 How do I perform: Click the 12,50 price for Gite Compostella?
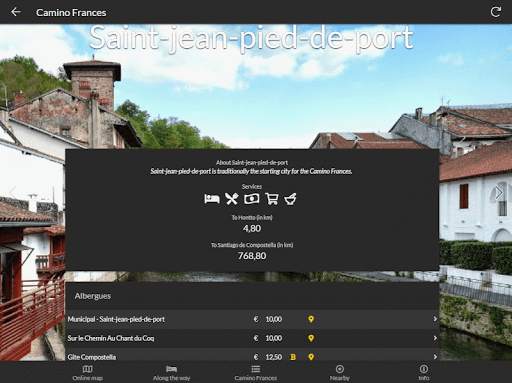pyautogui.click(x=274, y=357)
